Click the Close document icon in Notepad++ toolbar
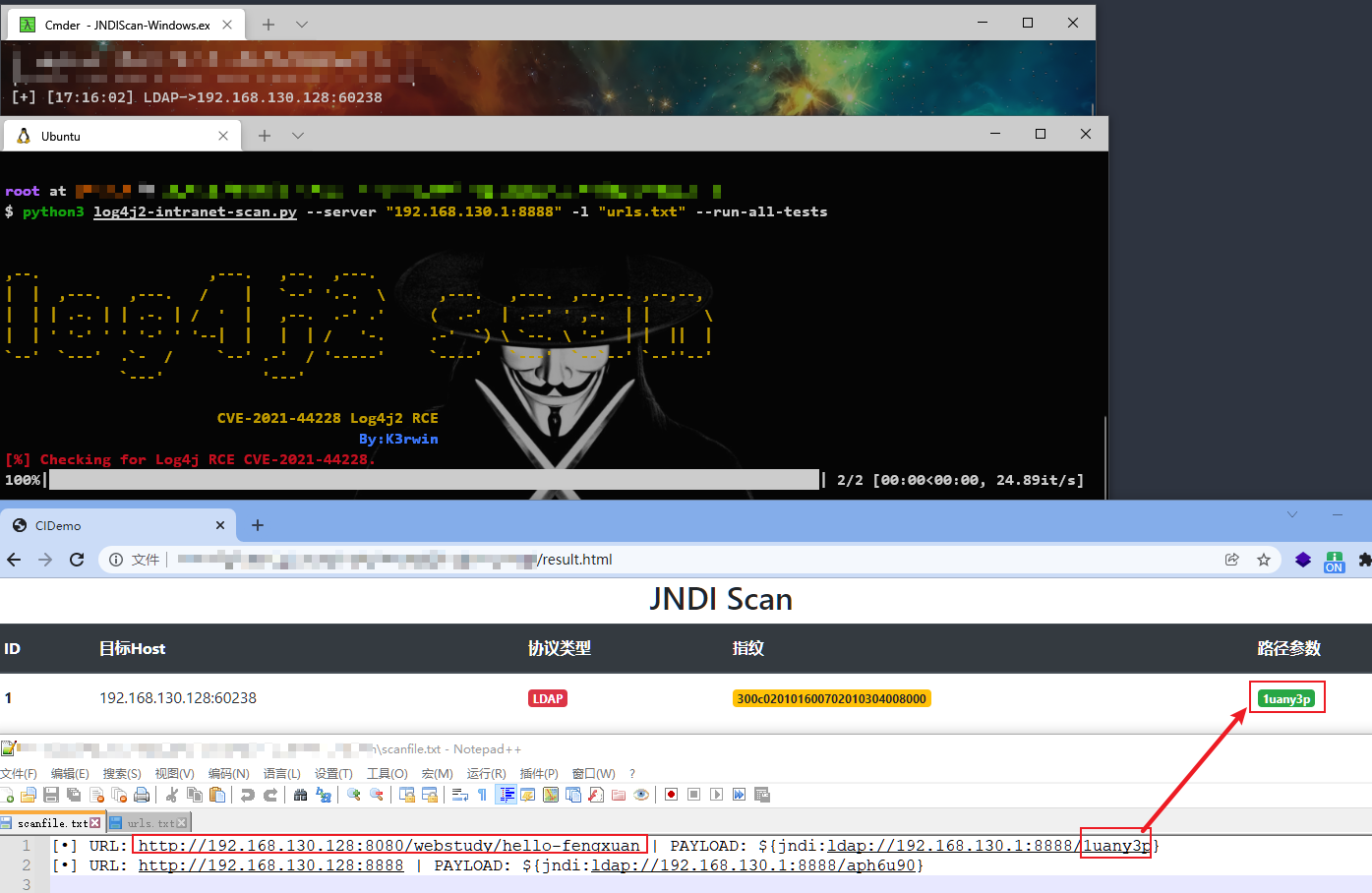Image resolution: width=1372 pixels, height=893 pixels. tap(96, 795)
